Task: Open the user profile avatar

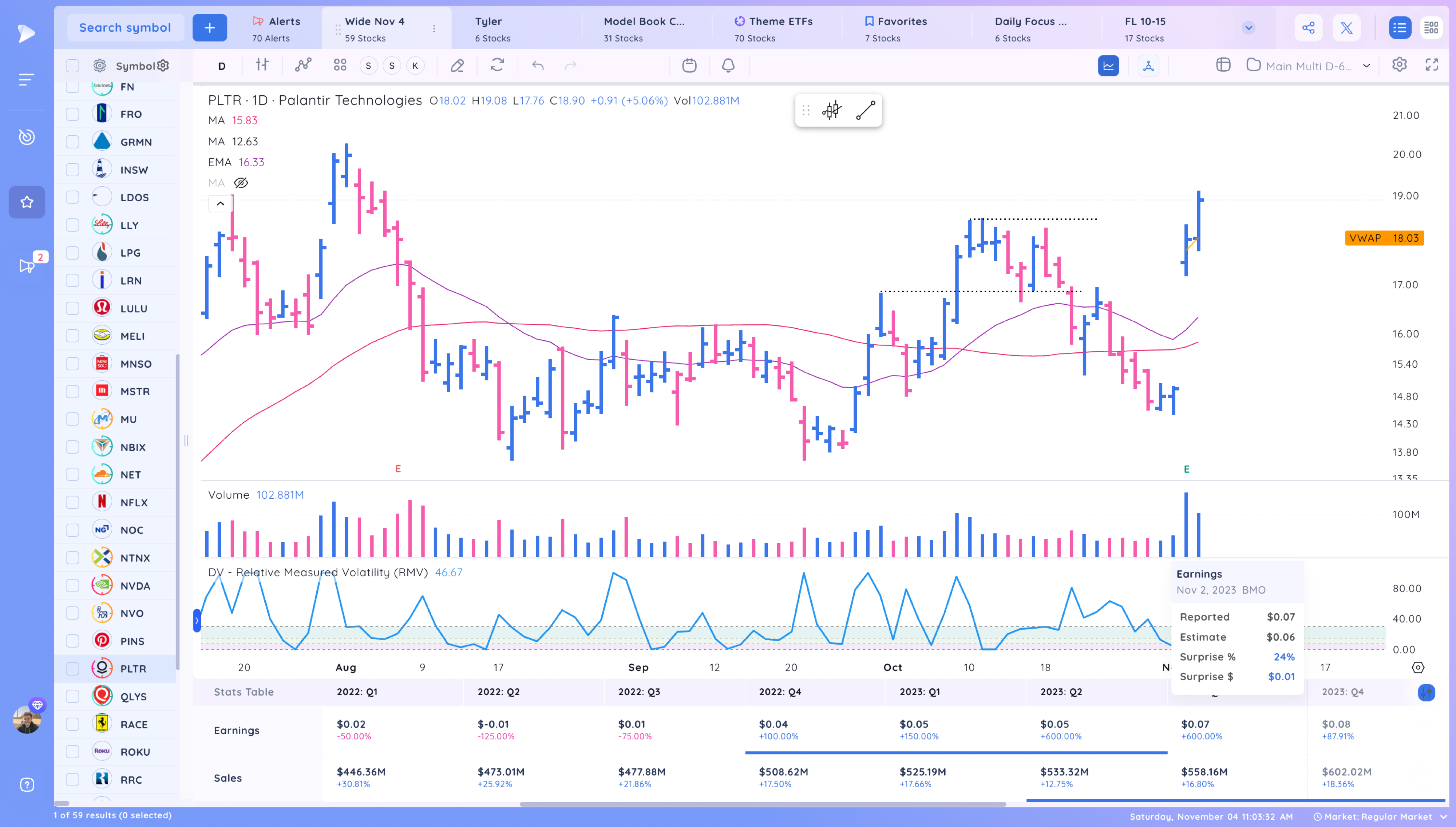Action: pos(27,720)
